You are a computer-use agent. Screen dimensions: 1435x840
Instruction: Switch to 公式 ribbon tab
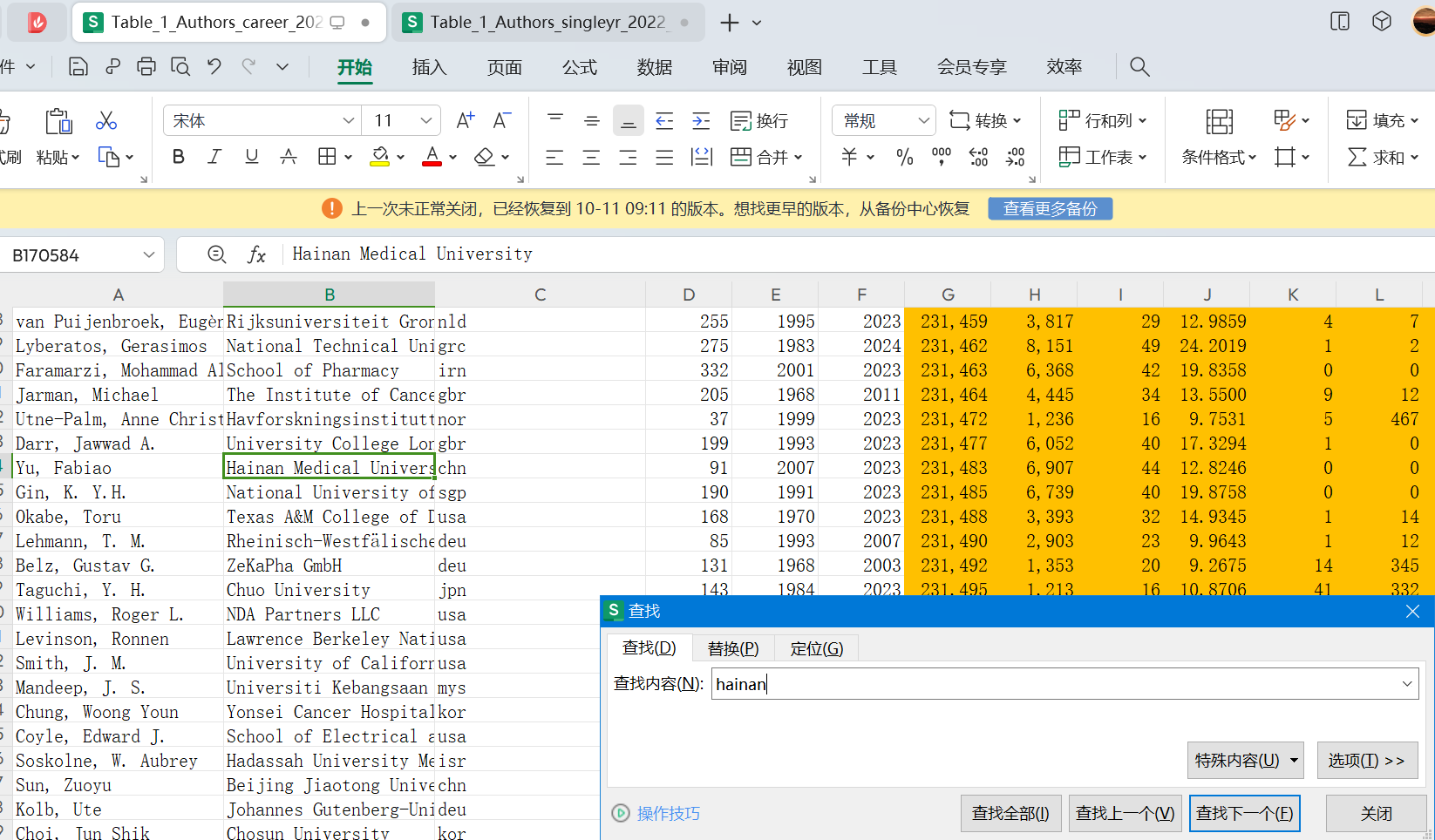pos(580,67)
